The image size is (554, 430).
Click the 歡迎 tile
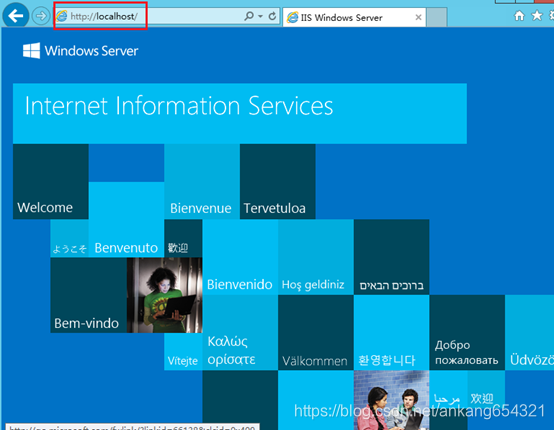point(183,238)
